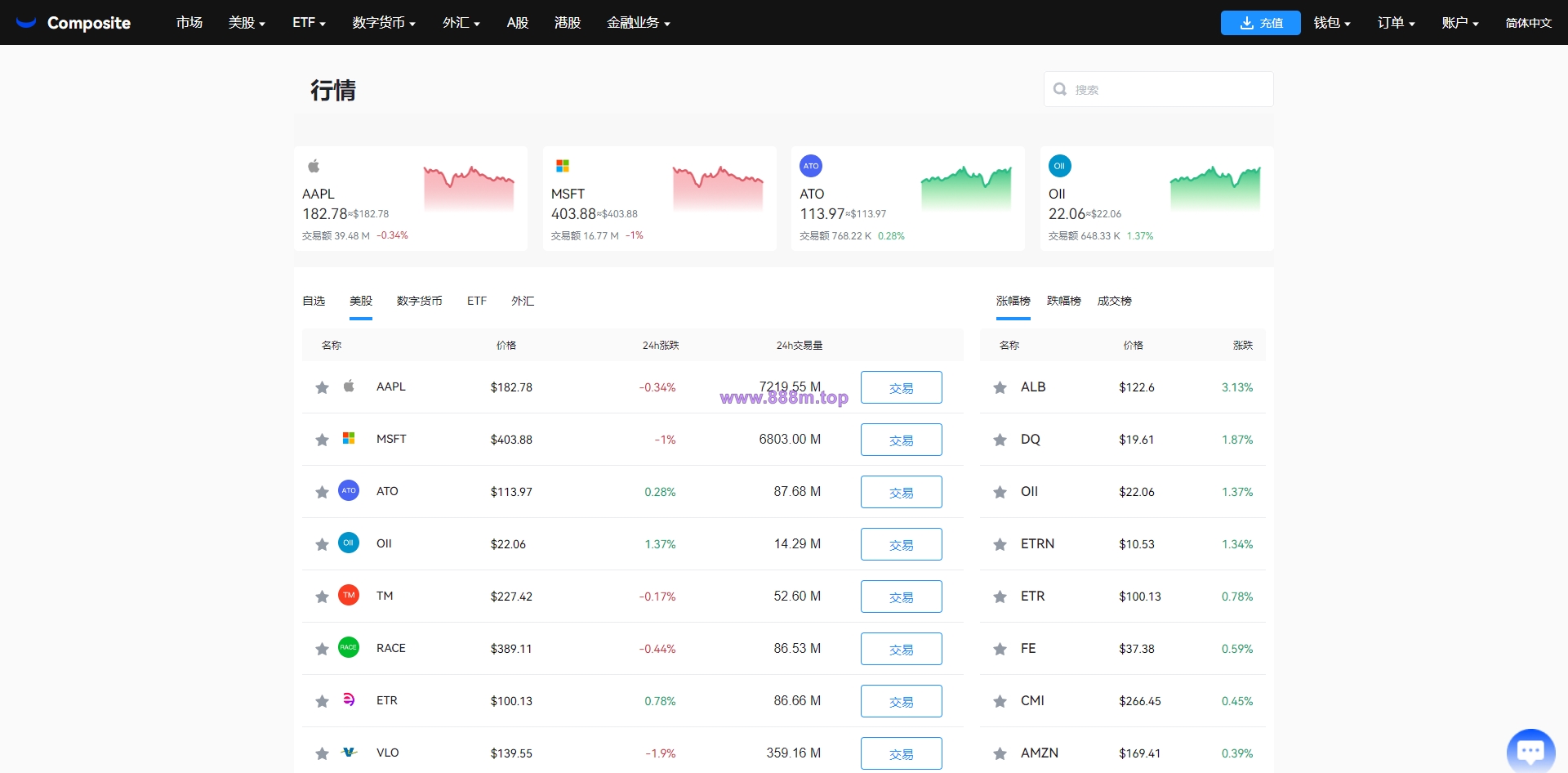Click the Apple logo in AAPL card
The height and width of the screenshot is (773, 1568).
pyautogui.click(x=314, y=166)
